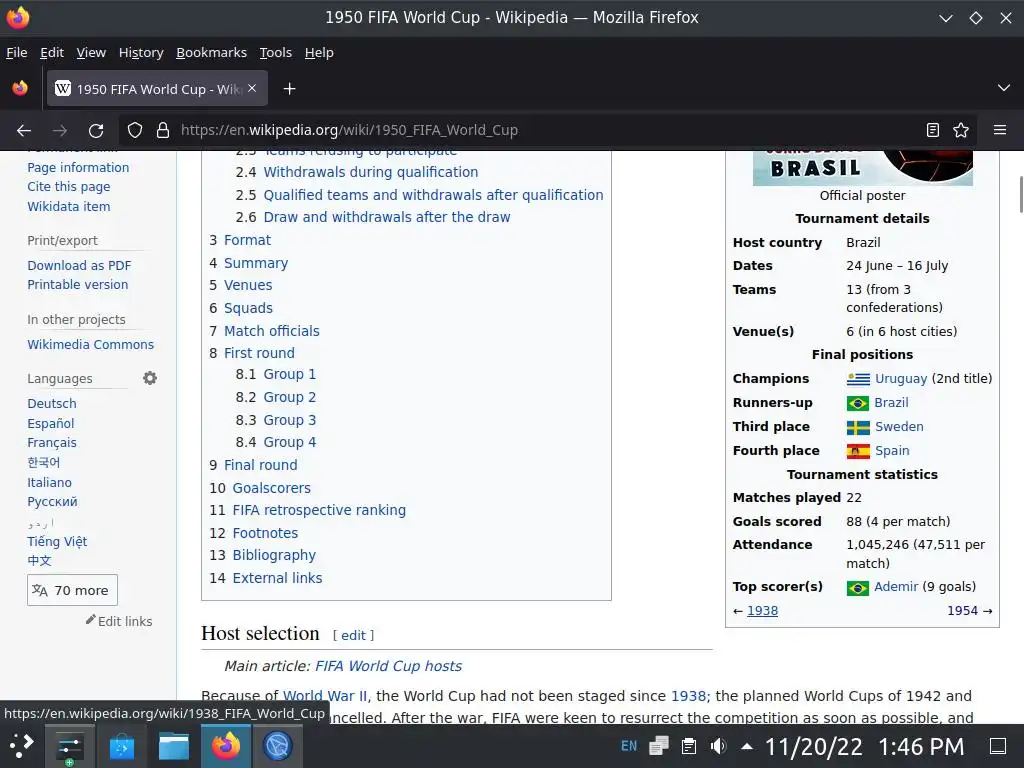This screenshot has height=768, width=1024.
Task: Open the clipboard icon in system tray
Action: pyautogui.click(x=688, y=746)
